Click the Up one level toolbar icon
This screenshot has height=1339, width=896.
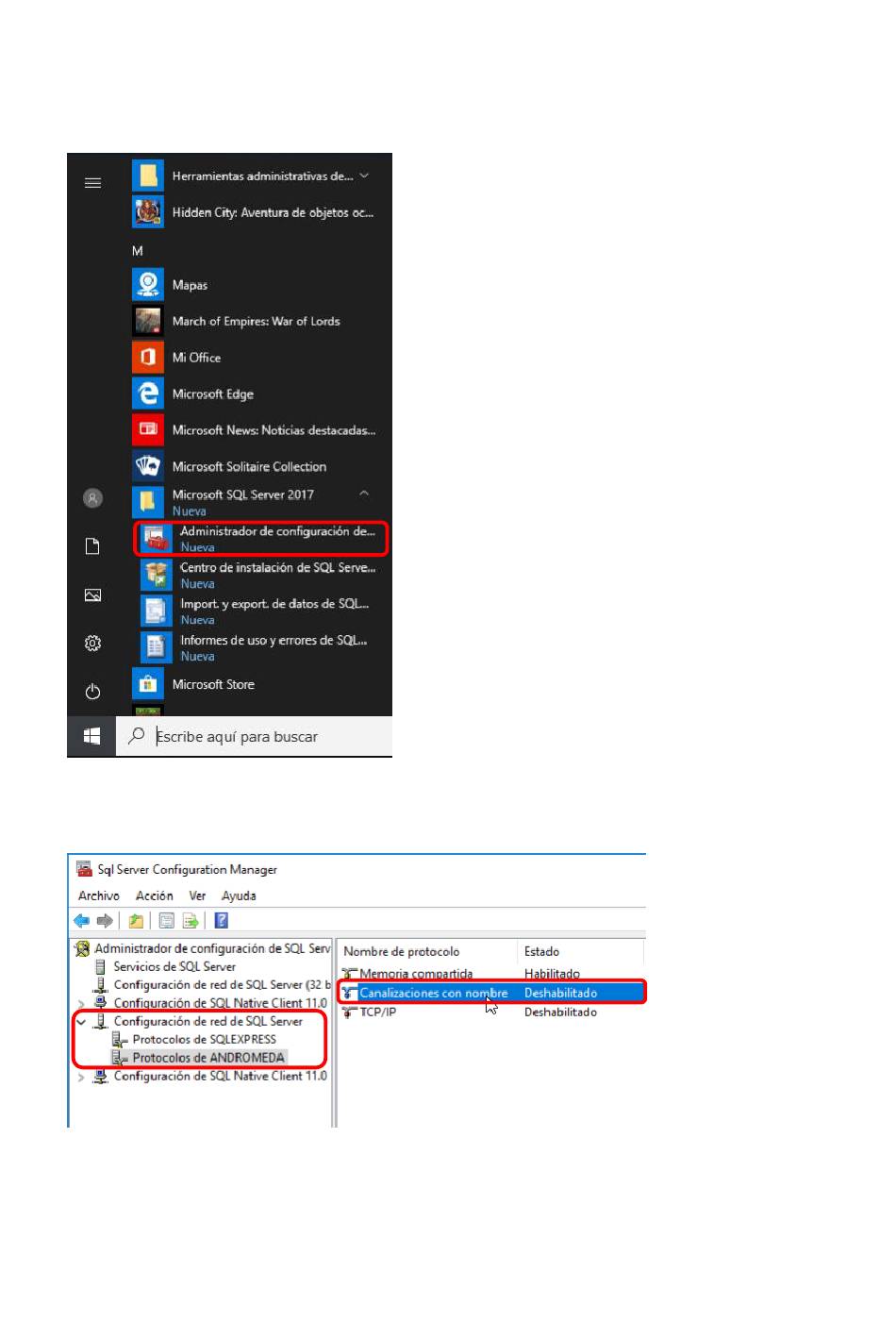tap(136, 921)
